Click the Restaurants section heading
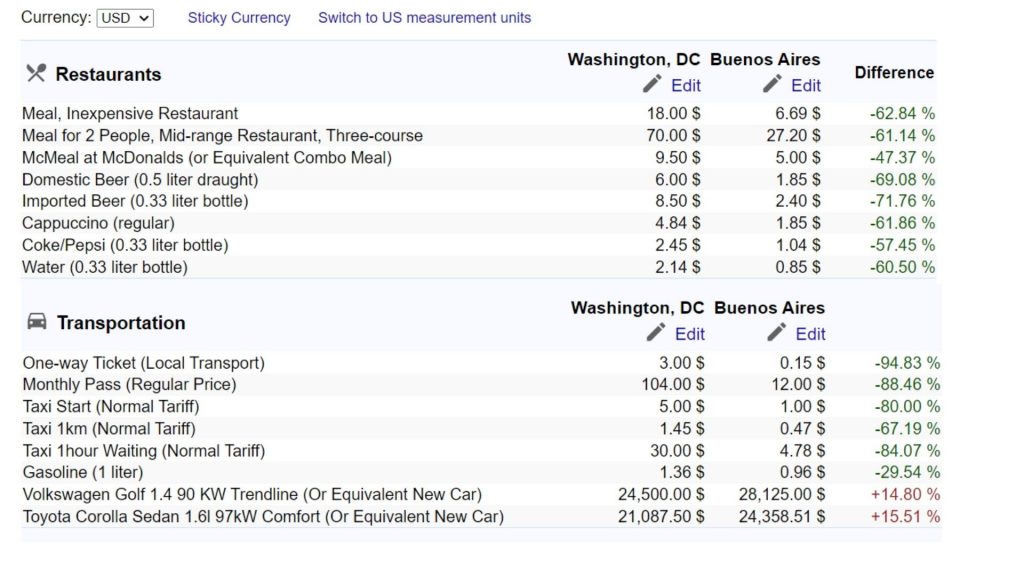Screen dimensions: 1024x576 click(x=108, y=74)
